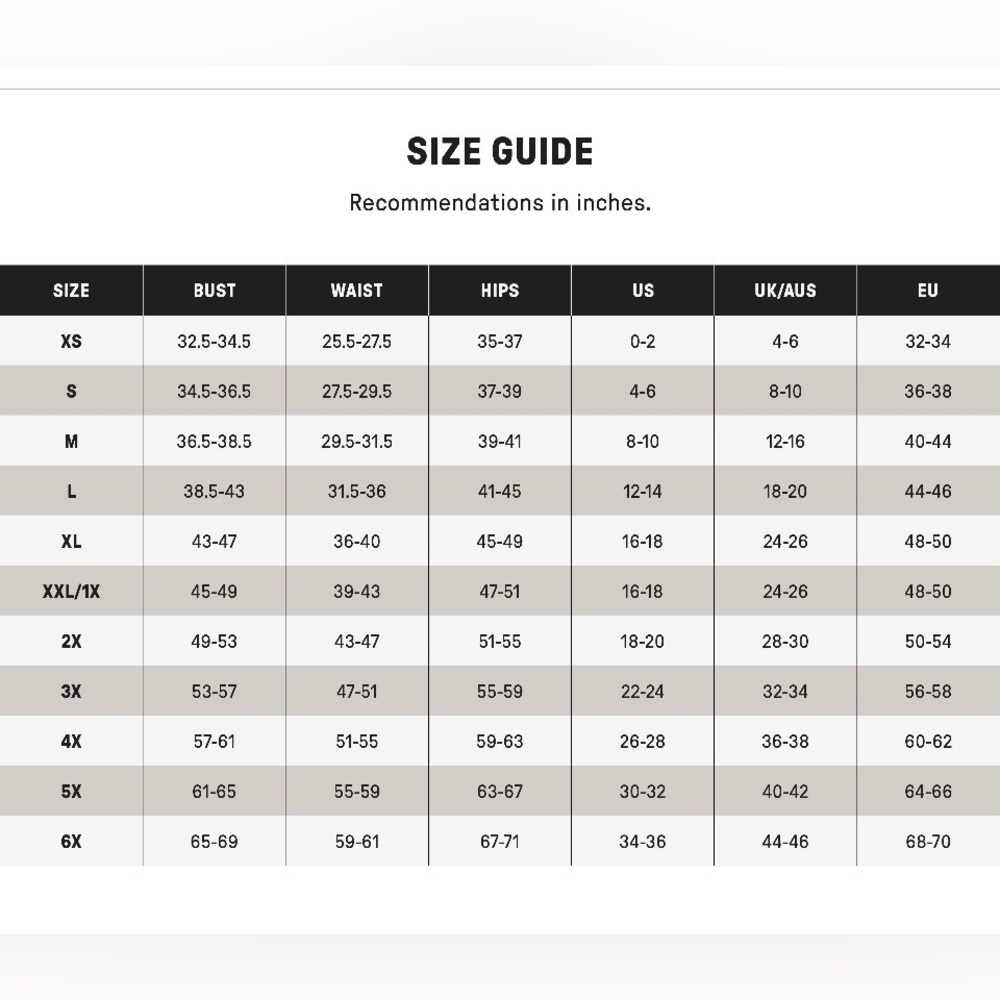Select the 6X size row label
The image size is (1000, 1000).
pyautogui.click(x=71, y=841)
